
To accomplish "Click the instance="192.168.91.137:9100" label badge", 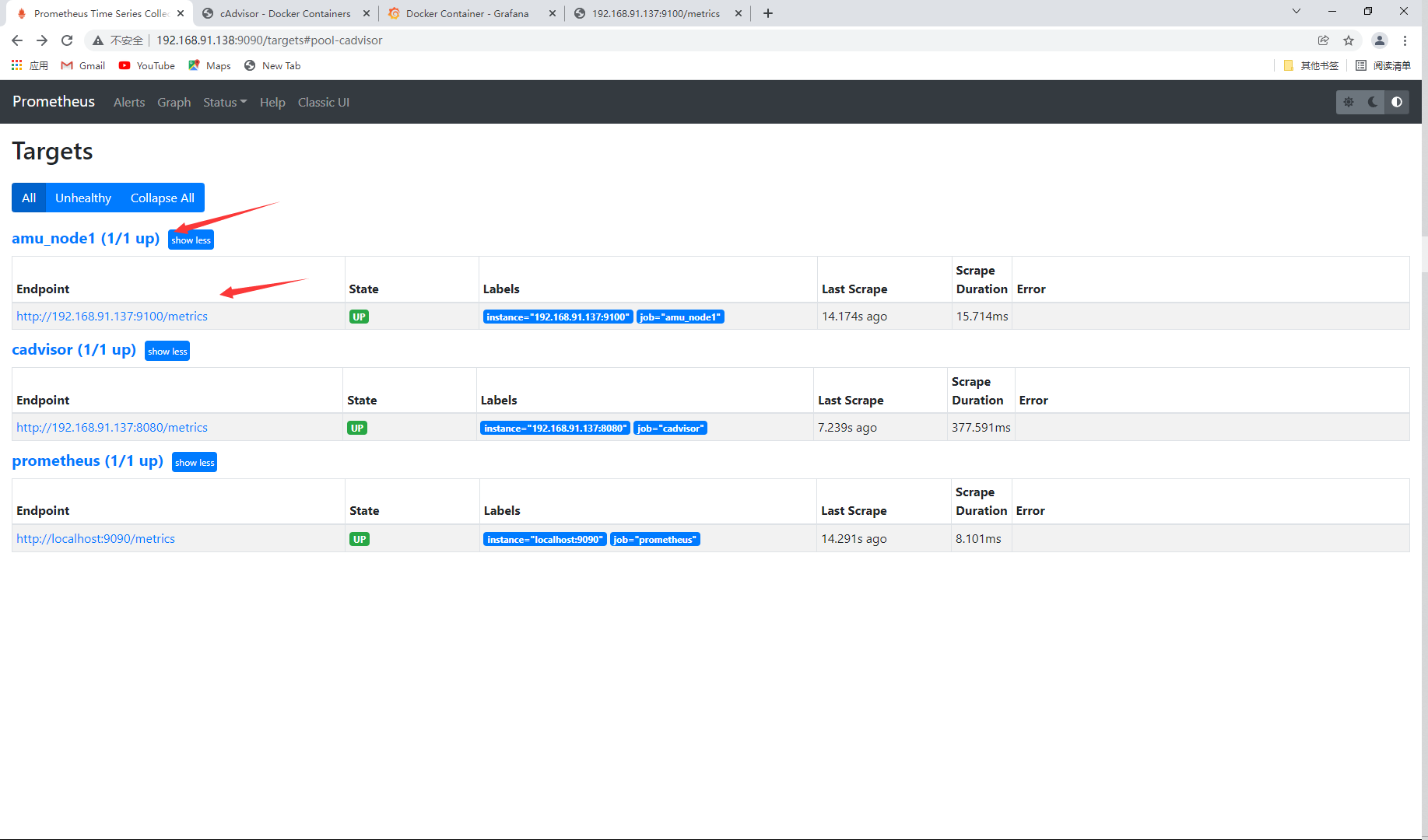I will click(x=558, y=317).
